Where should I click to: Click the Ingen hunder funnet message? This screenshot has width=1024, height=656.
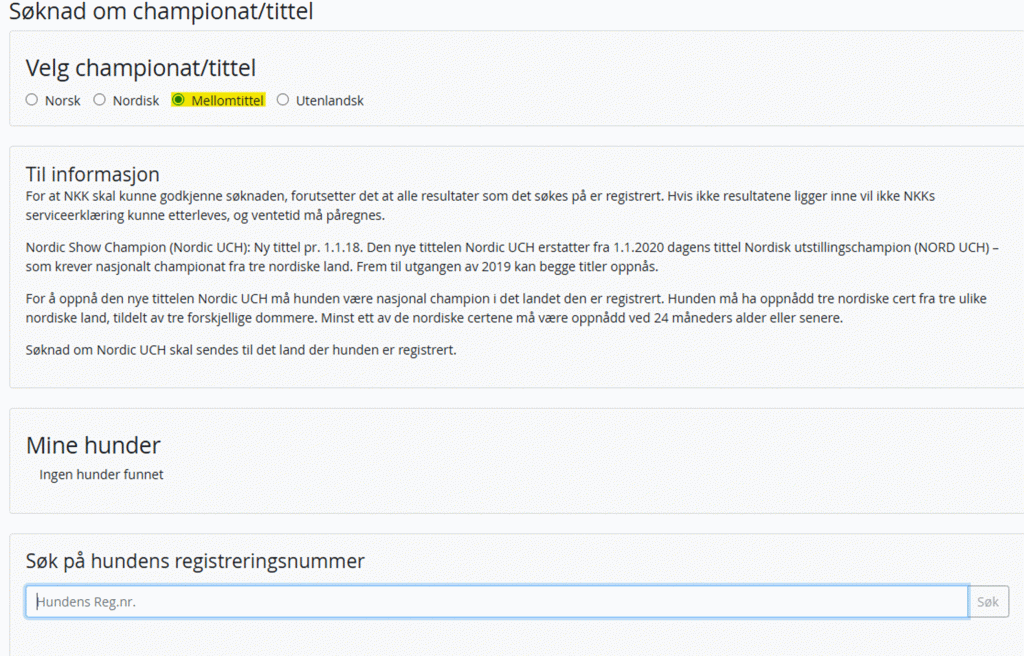(101, 475)
